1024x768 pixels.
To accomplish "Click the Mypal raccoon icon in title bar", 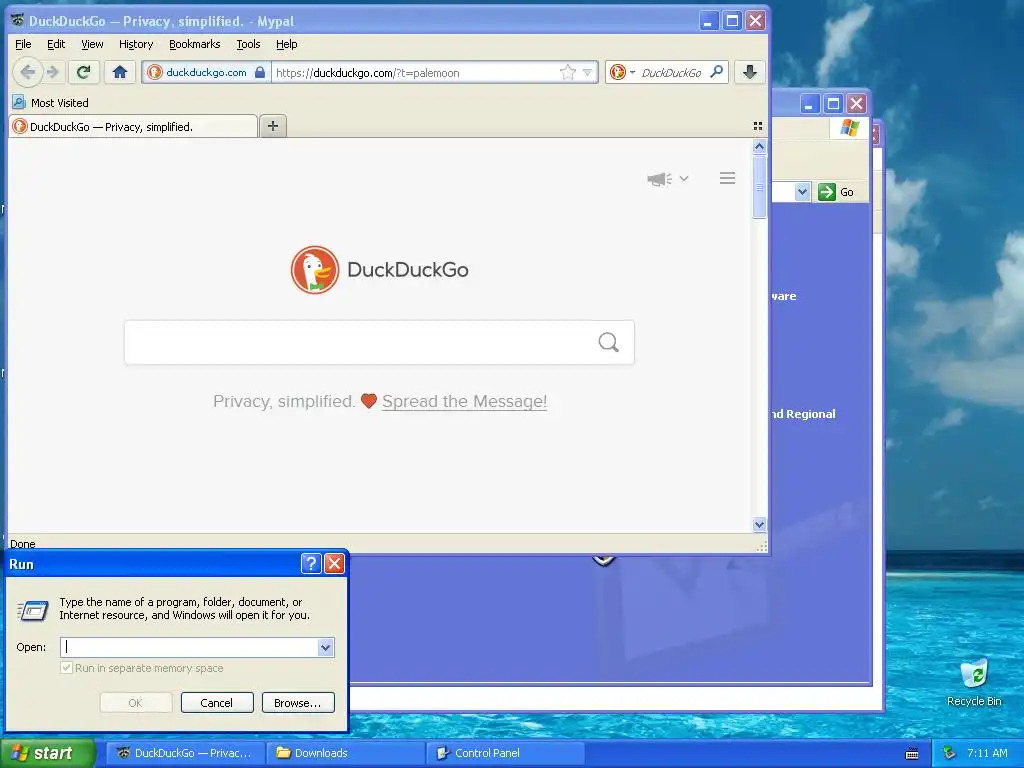I will click(x=17, y=20).
